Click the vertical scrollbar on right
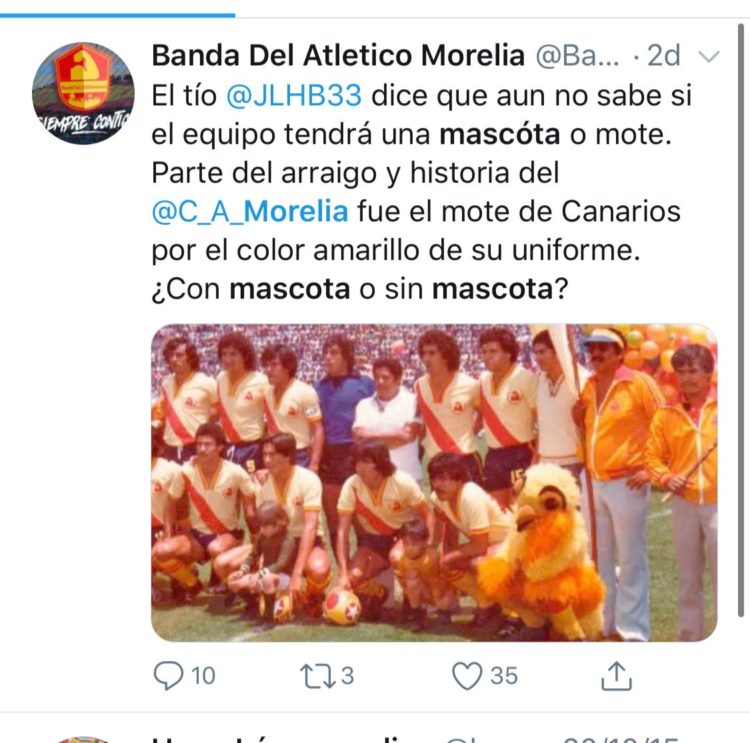The height and width of the screenshot is (743, 750). coord(741,321)
